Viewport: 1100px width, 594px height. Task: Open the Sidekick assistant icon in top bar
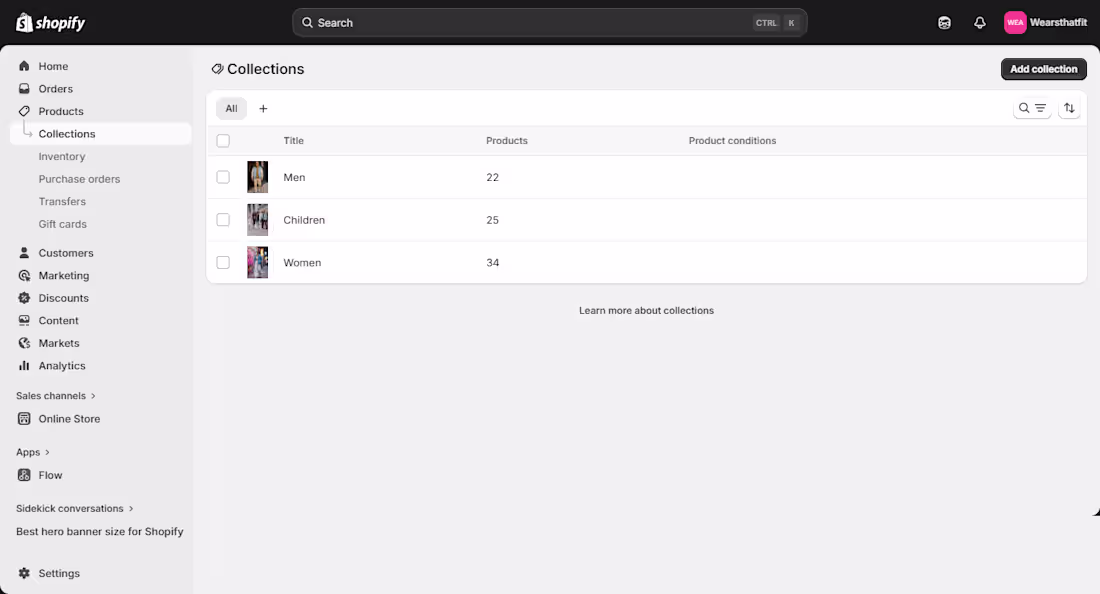tap(943, 22)
